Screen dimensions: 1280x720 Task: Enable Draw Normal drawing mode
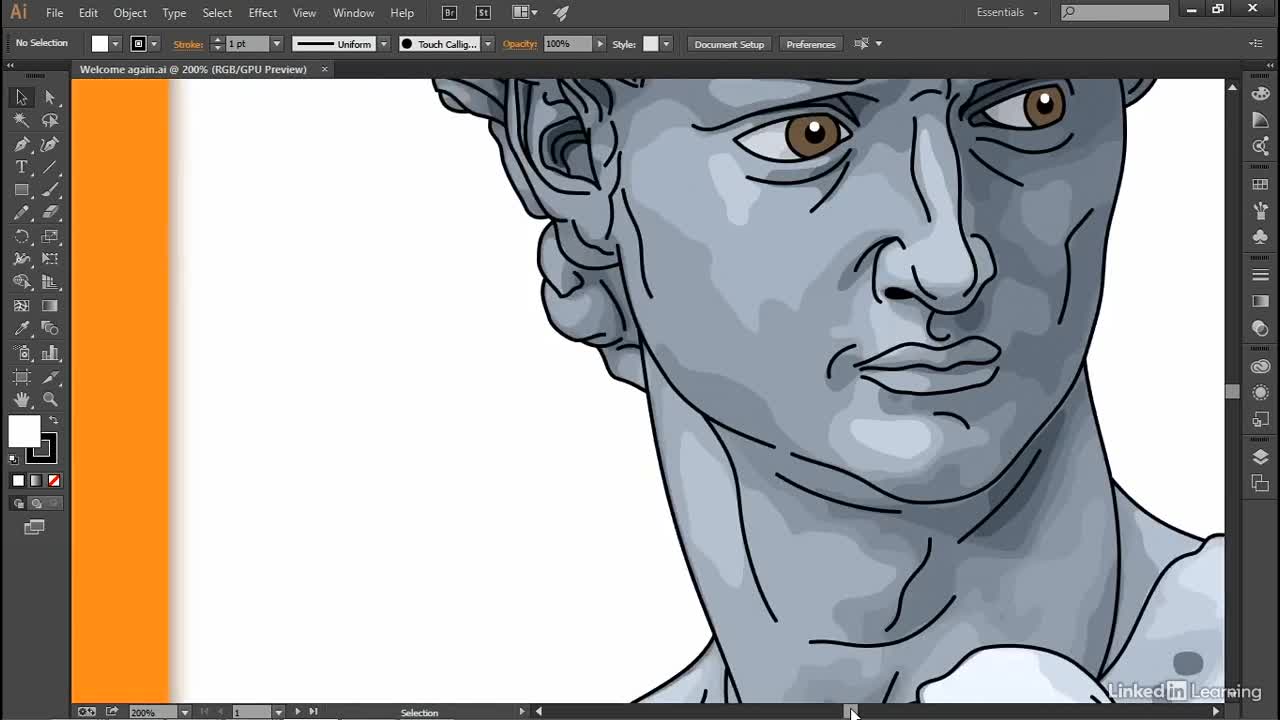(18, 503)
